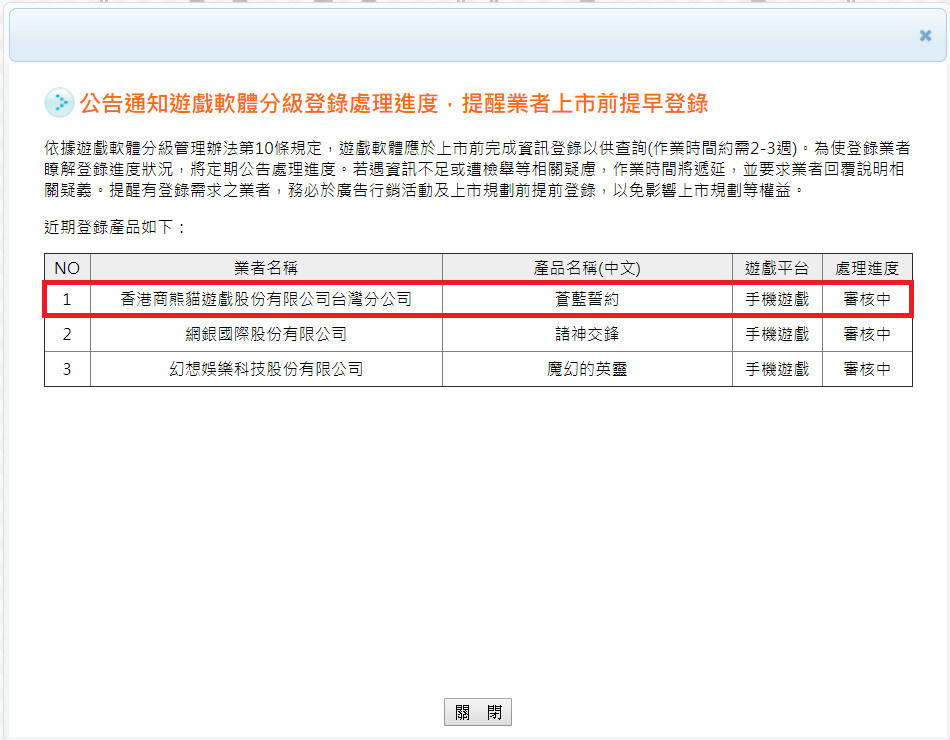The height and width of the screenshot is (740, 950).
Task: Click the product name 諸神交鋒
Action: pos(587,334)
